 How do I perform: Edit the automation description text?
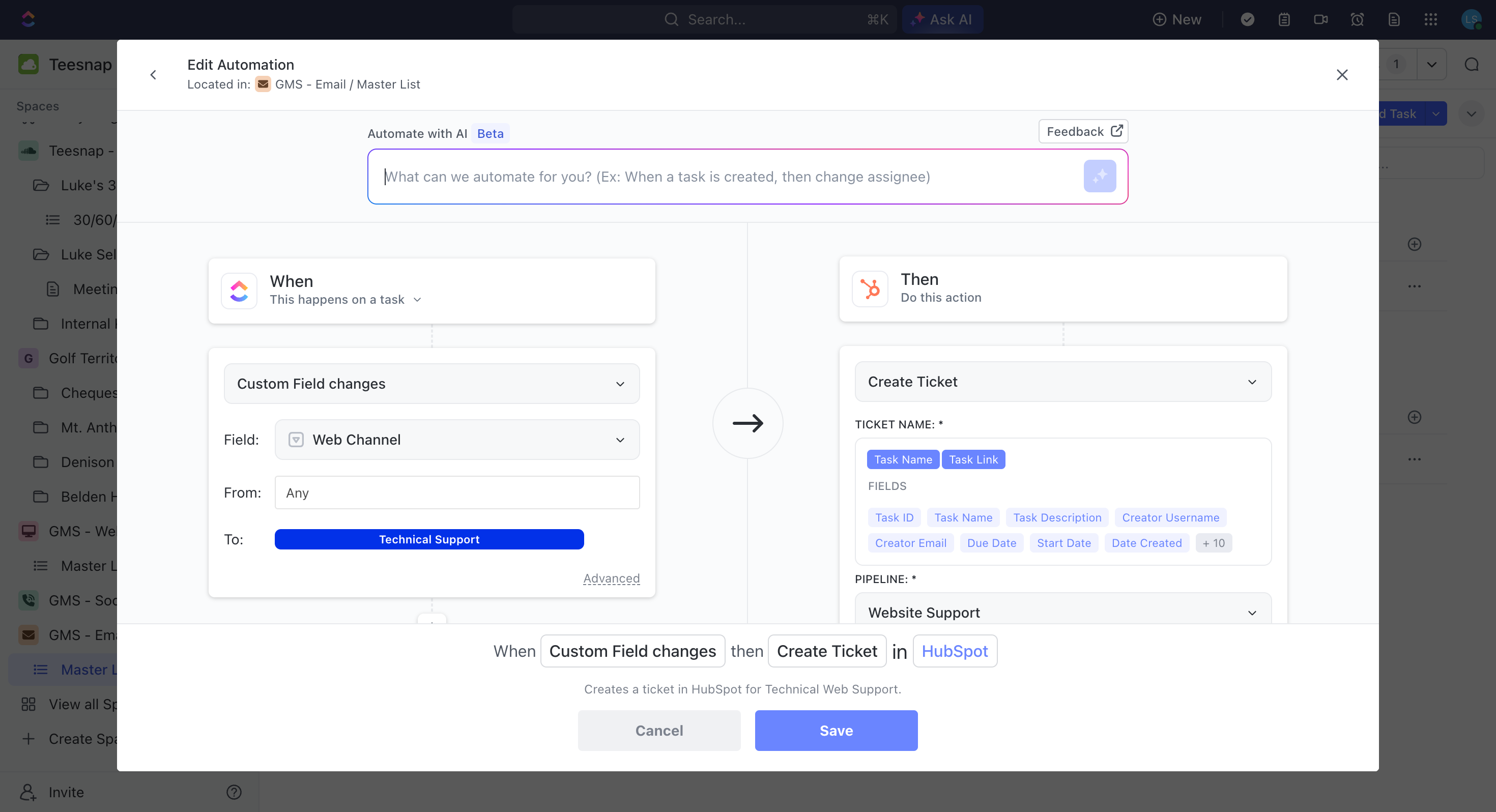(742, 689)
